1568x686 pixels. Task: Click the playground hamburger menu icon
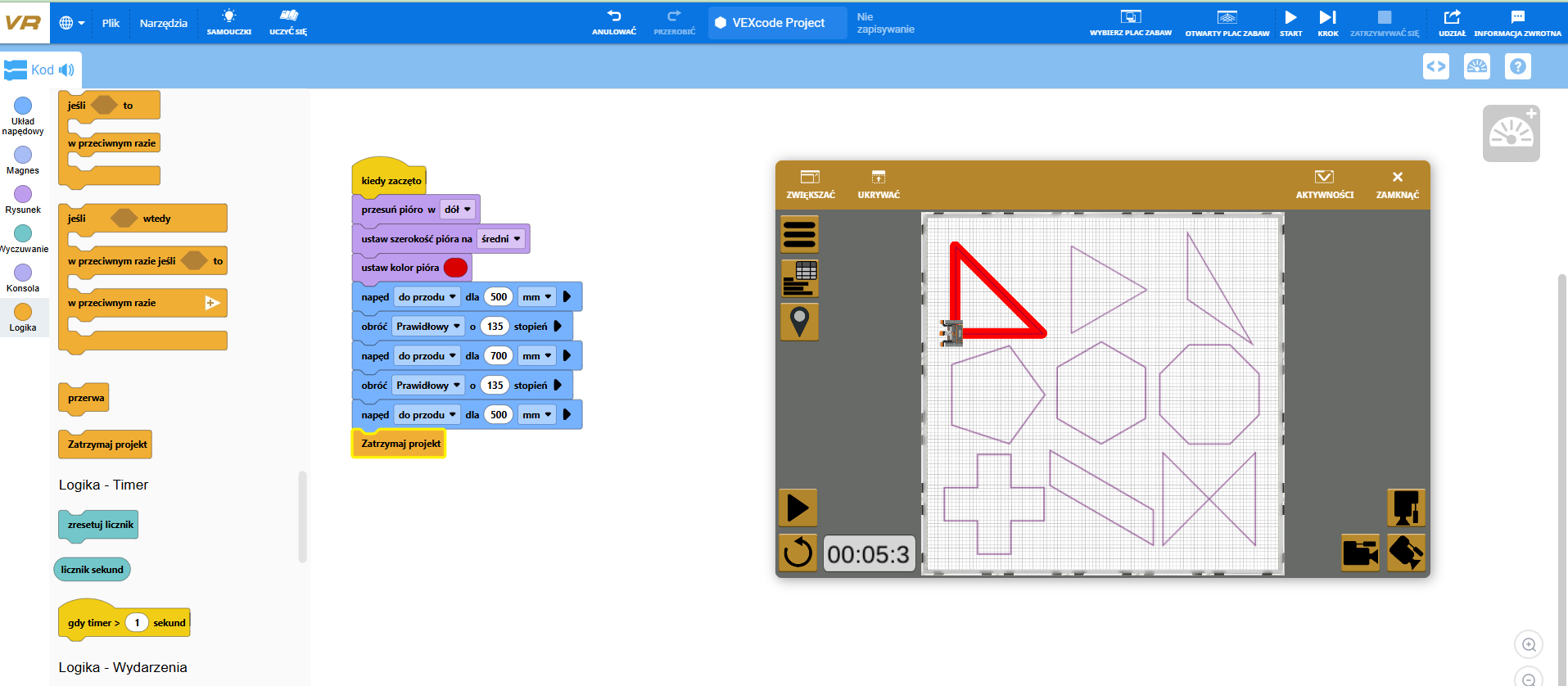click(799, 235)
